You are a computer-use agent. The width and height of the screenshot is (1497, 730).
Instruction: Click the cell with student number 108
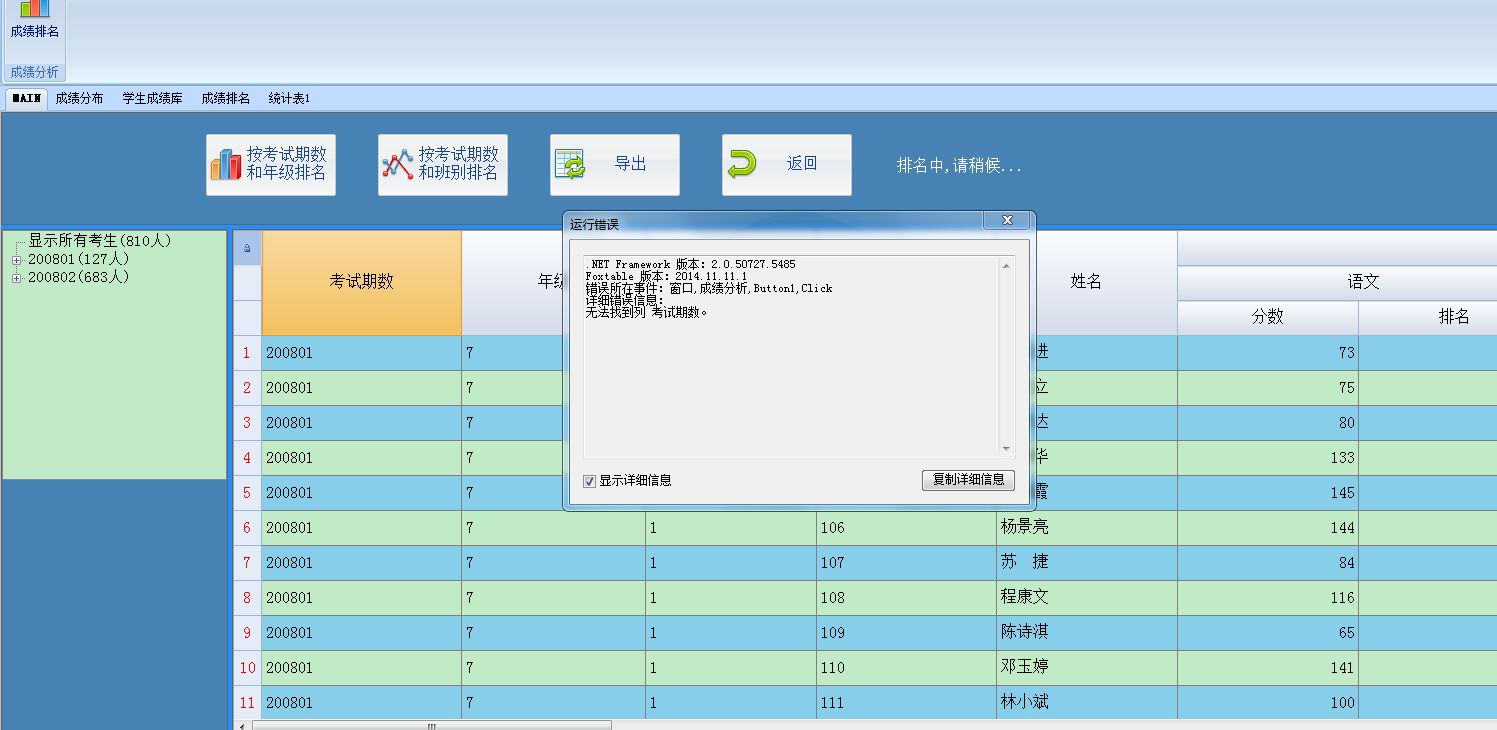tap(906, 598)
